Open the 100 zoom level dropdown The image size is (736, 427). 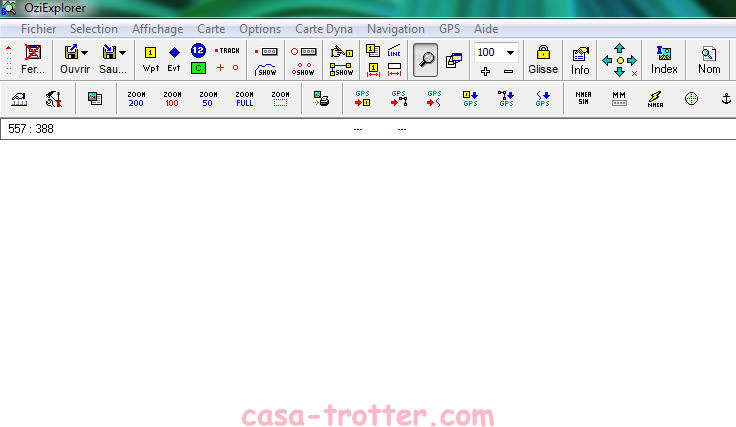510,53
